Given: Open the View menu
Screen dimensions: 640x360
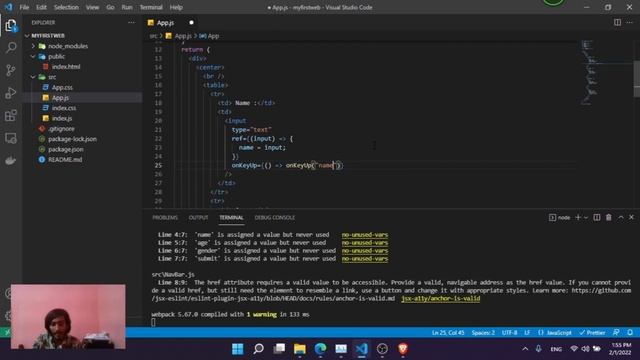Looking at the screenshot, I should (x=92, y=7).
